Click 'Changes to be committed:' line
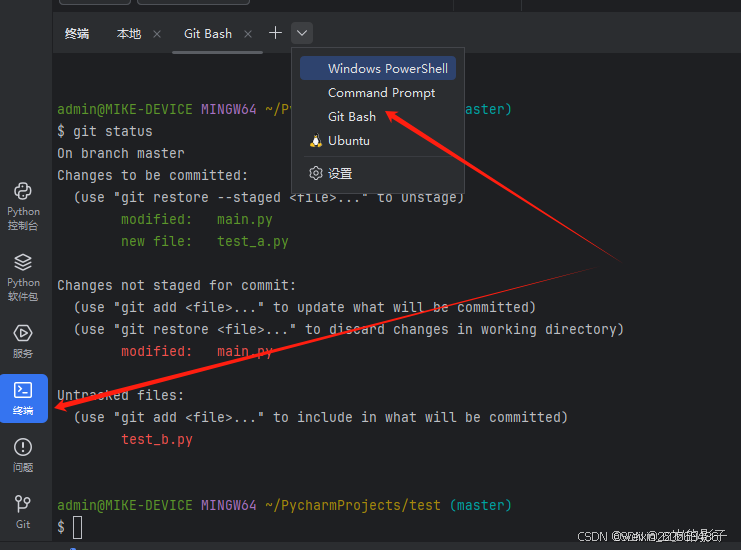Viewport: 741px width, 550px height. [x=152, y=175]
